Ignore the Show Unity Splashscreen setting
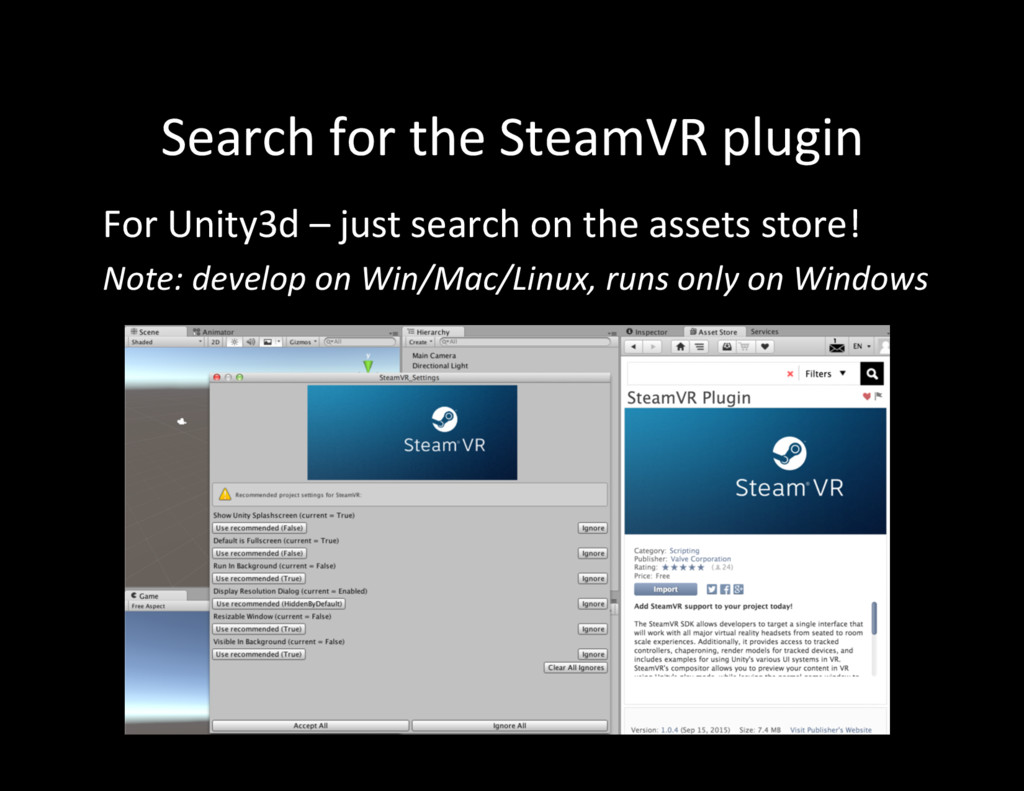1024x791 pixels. (x=593, y=528)
